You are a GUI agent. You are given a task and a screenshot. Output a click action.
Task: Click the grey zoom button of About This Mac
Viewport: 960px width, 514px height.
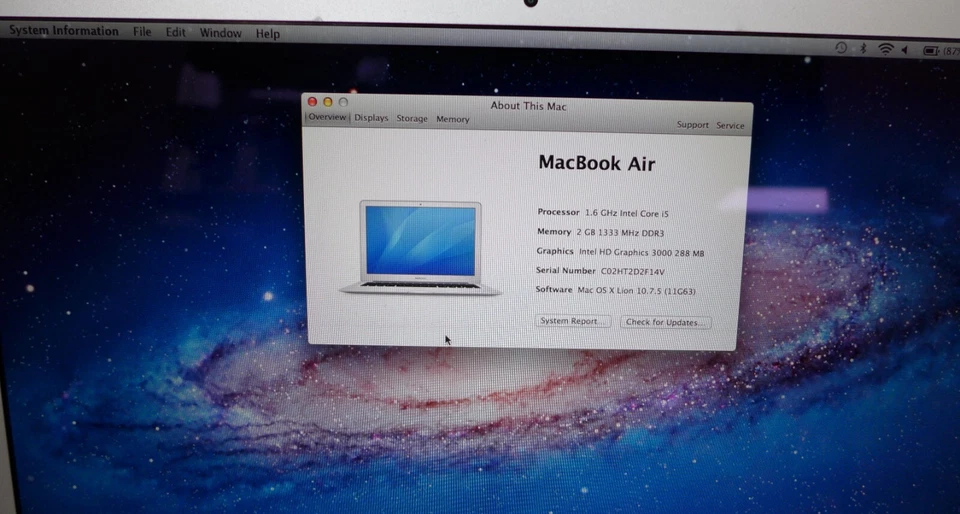click(x=343, y=102)
